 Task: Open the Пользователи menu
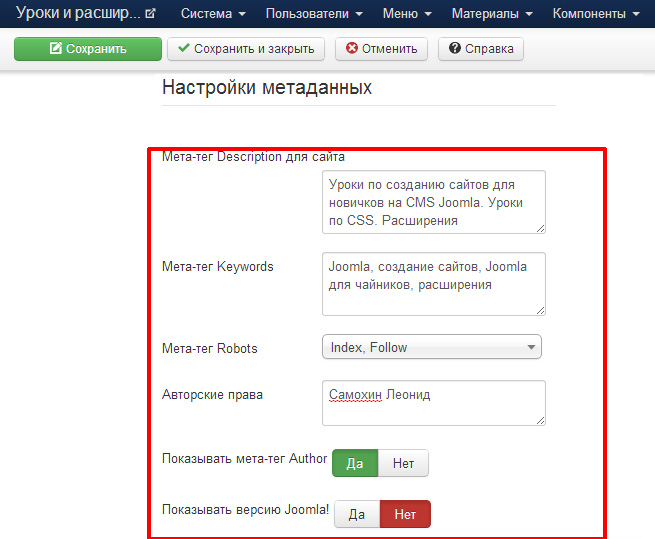click(x=314, y=14)
